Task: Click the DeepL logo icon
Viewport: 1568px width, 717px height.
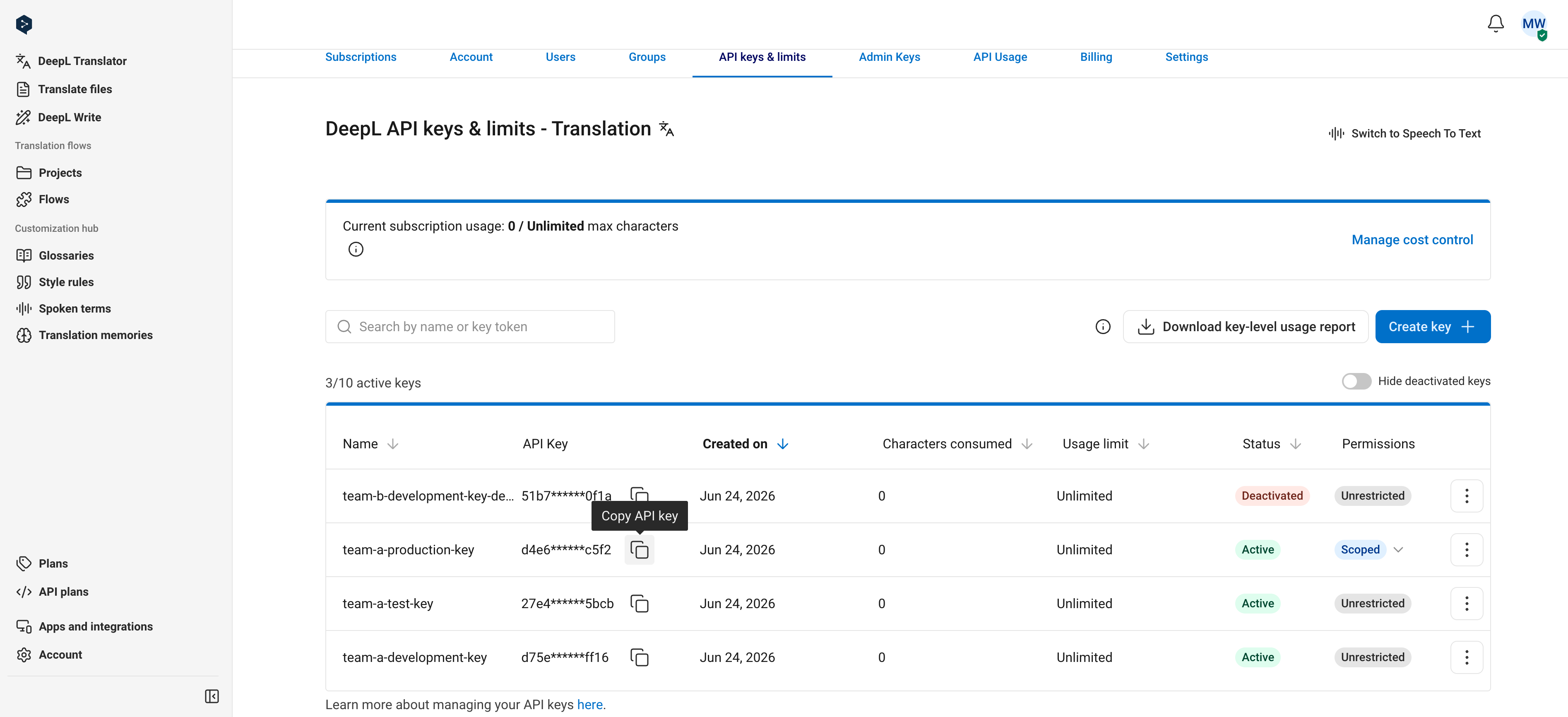Action: point(24,24)
